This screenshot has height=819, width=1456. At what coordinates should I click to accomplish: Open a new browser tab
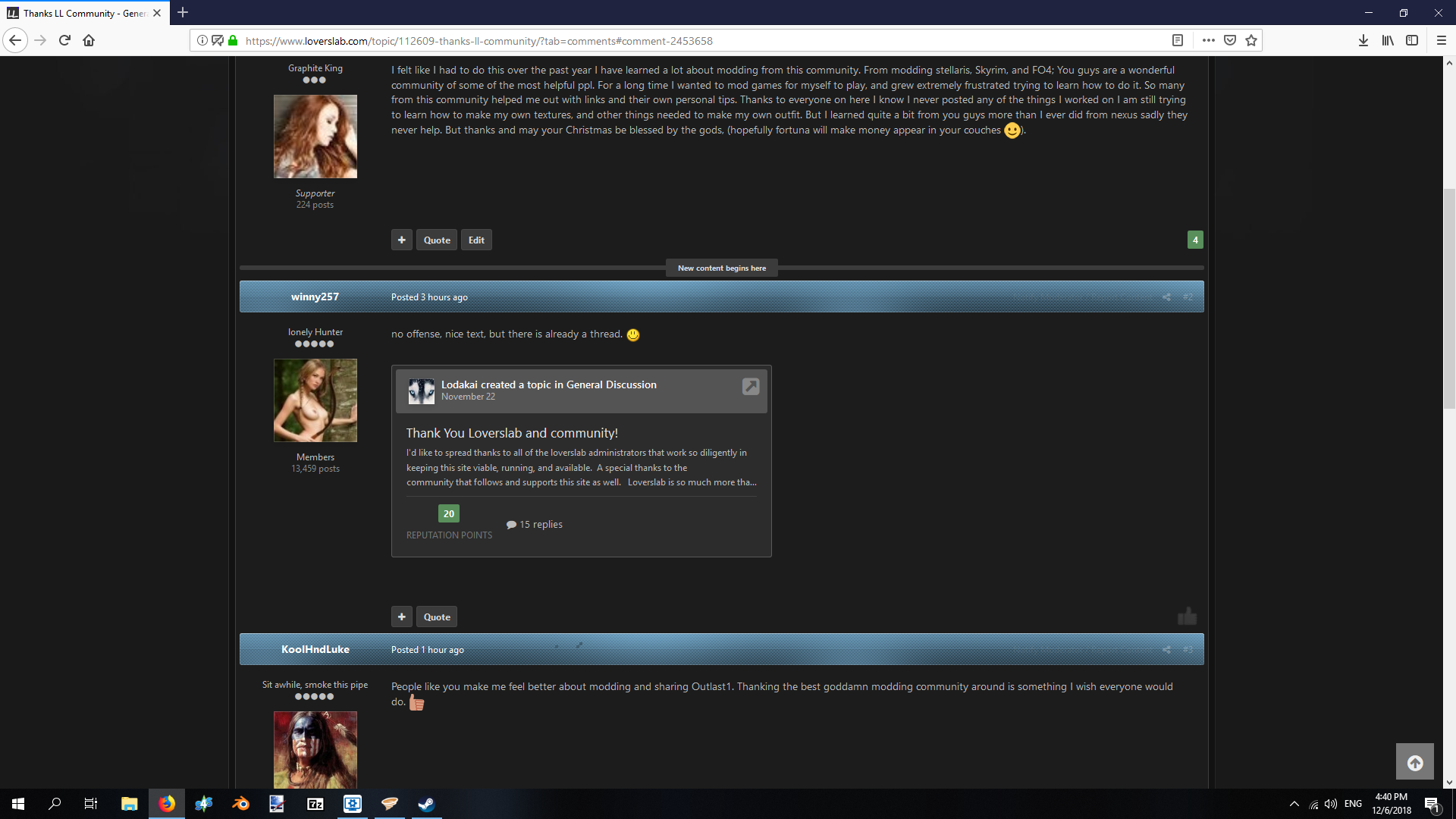click(x=183, y=13)
